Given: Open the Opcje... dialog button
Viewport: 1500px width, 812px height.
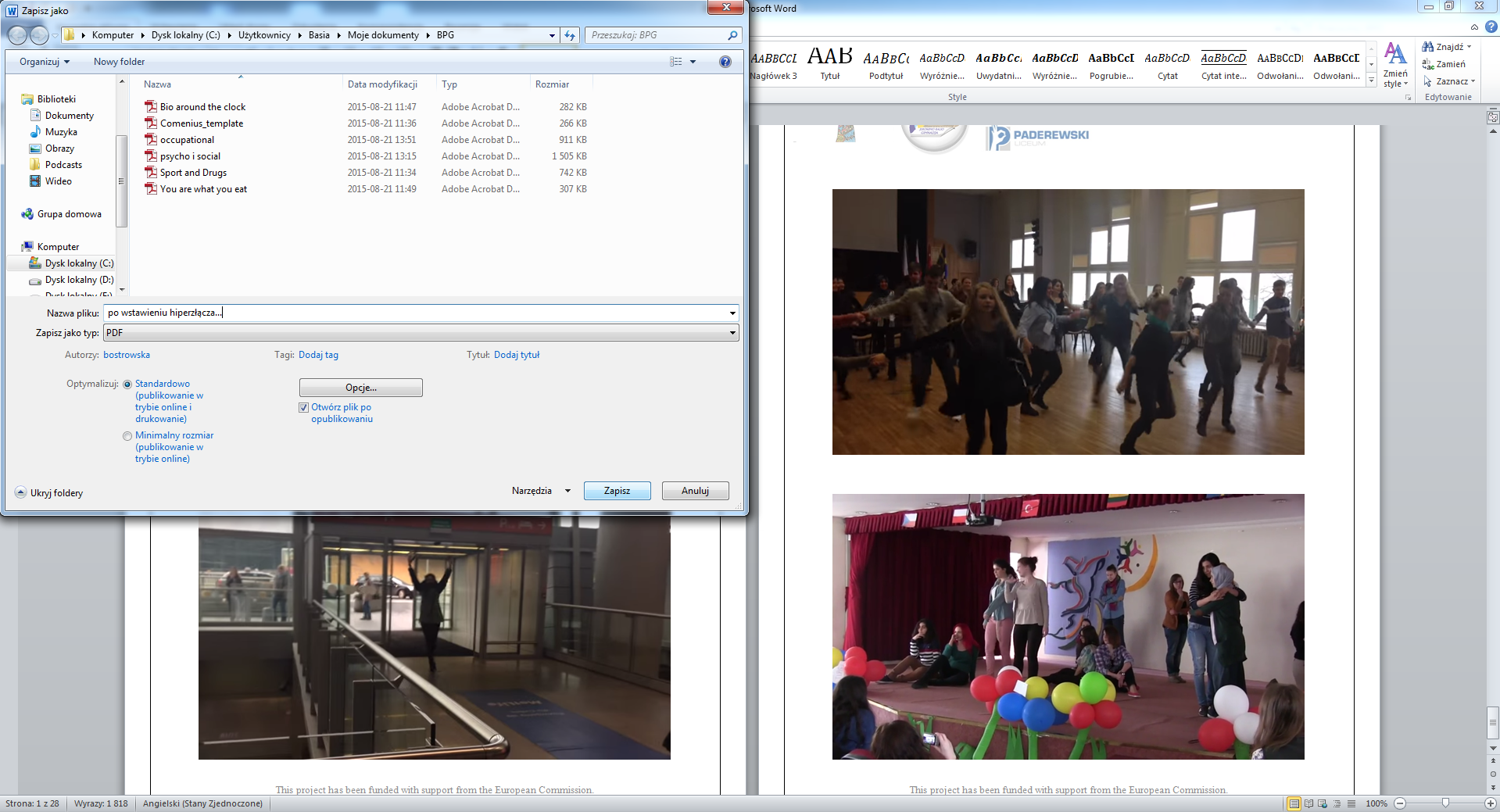Looking at the screenshot, I should [x=361, y=388].
